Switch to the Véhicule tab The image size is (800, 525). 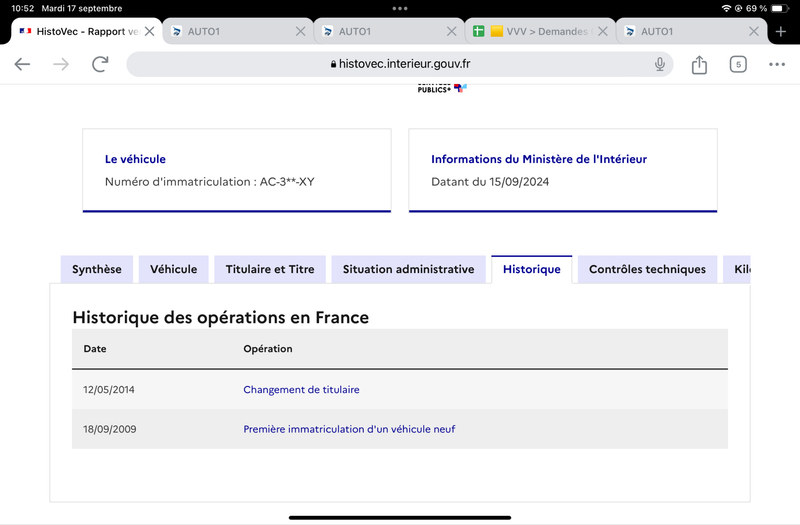173,269
